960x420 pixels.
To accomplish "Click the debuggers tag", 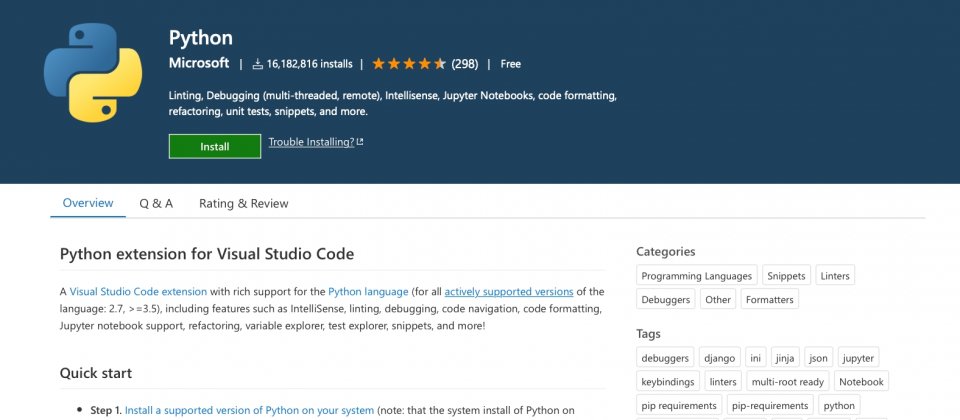I will (665, 358).
